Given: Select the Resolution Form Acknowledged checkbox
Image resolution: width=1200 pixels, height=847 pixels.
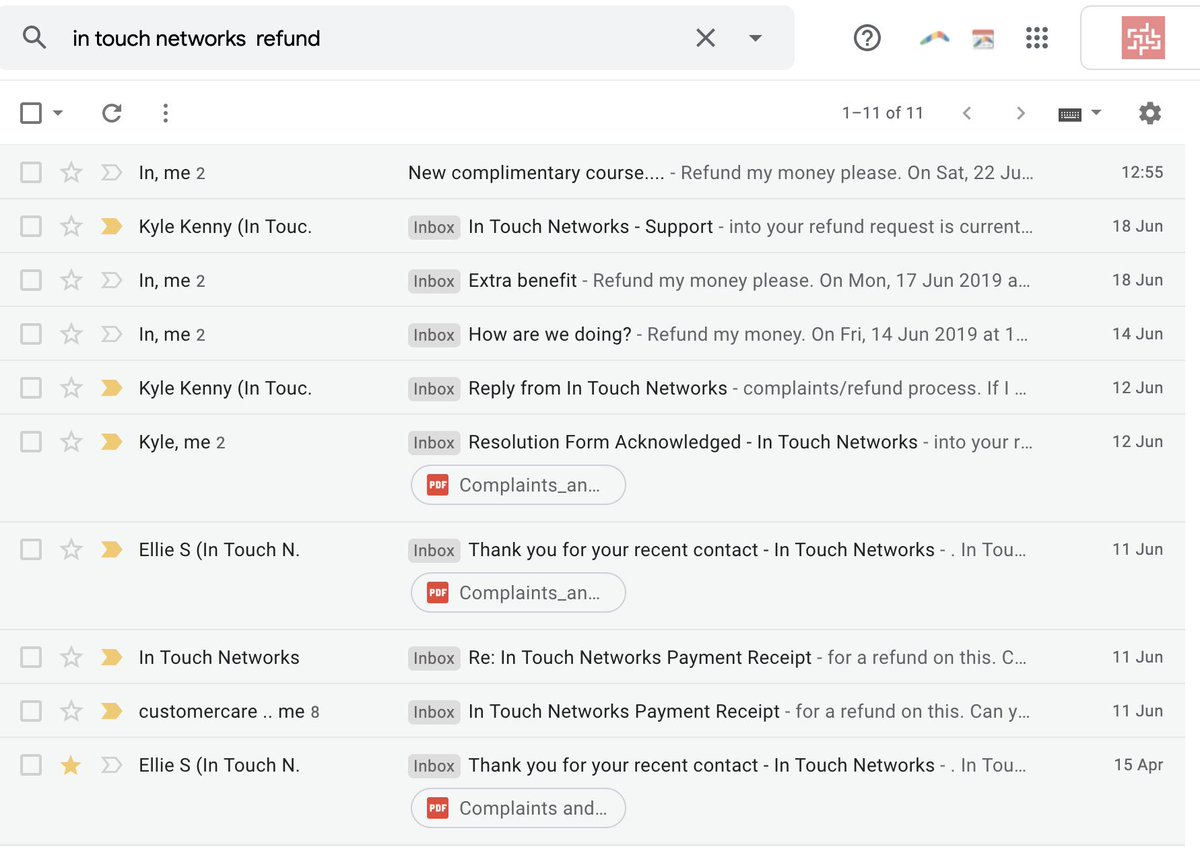Looking at the screenshot, I should pos(31,442).
